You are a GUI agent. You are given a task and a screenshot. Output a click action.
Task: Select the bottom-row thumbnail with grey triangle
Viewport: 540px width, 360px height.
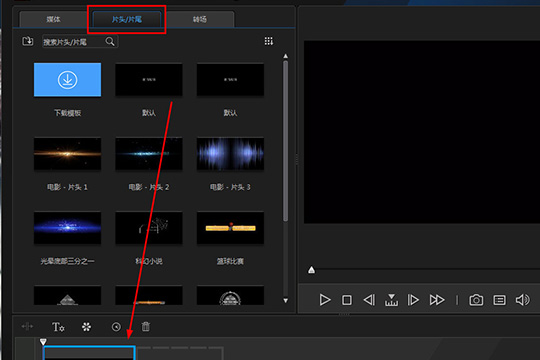click(68, 296)
